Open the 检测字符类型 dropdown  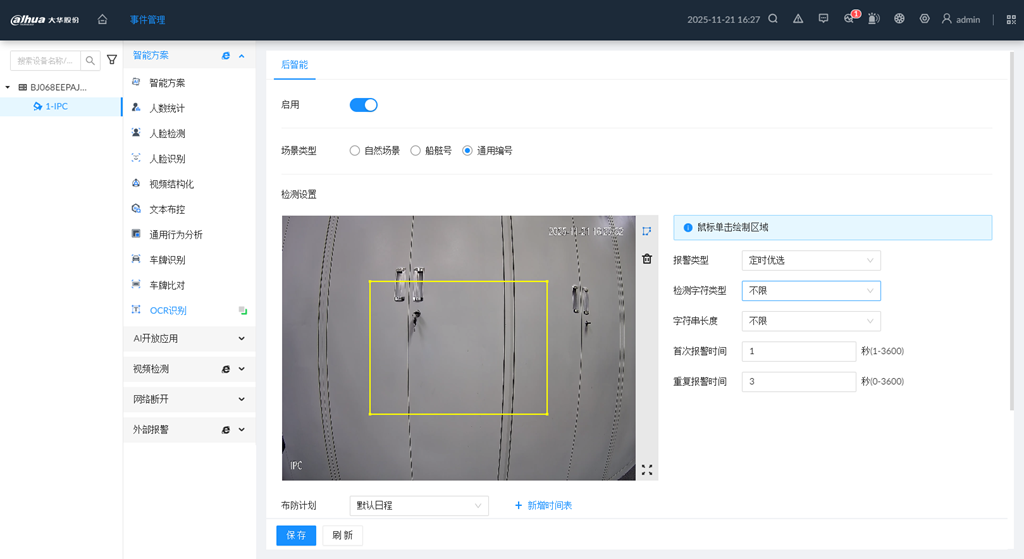811,291
